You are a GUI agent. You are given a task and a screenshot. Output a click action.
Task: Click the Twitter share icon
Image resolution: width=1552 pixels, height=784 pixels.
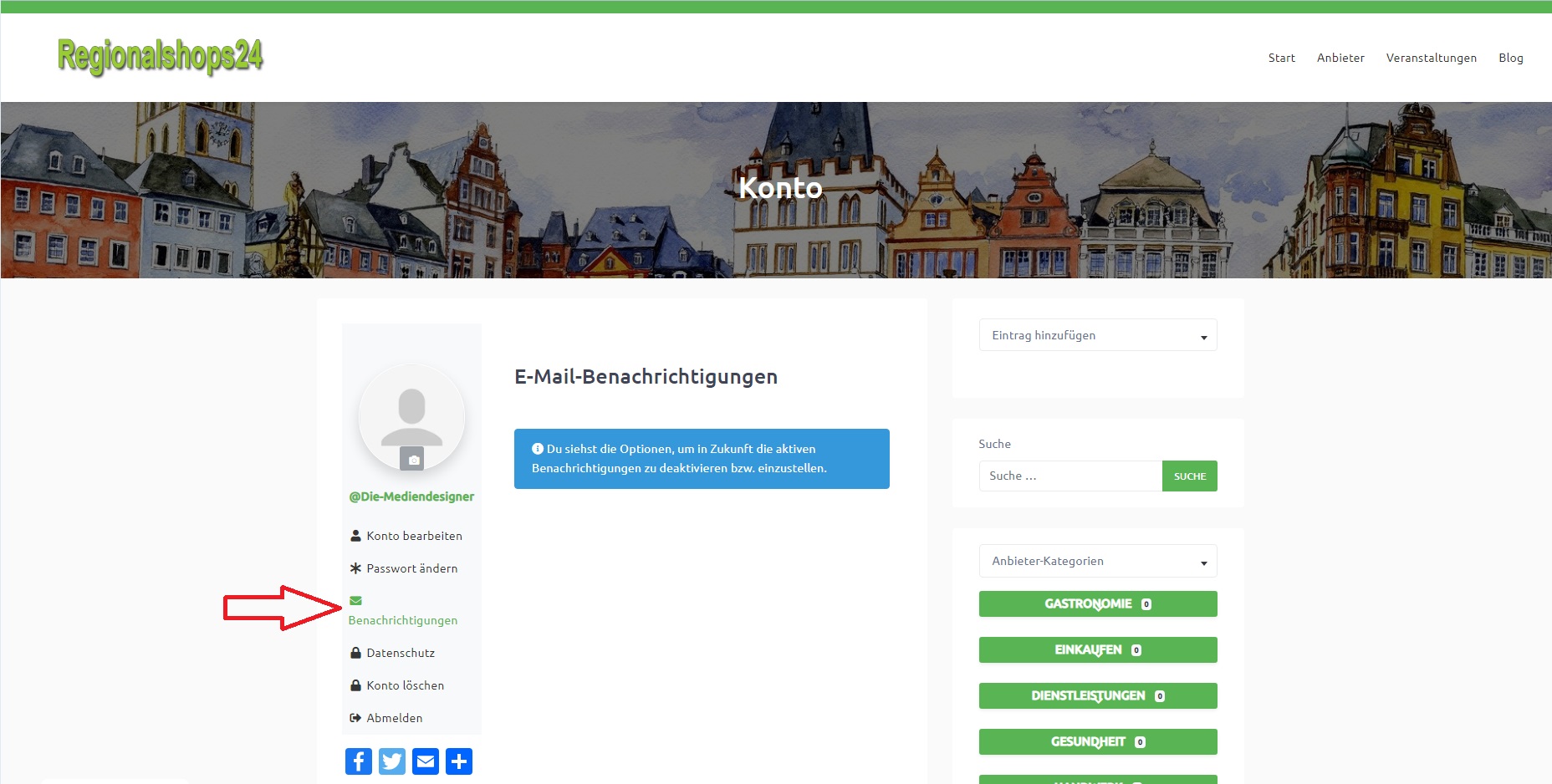[x=392, y=761]
